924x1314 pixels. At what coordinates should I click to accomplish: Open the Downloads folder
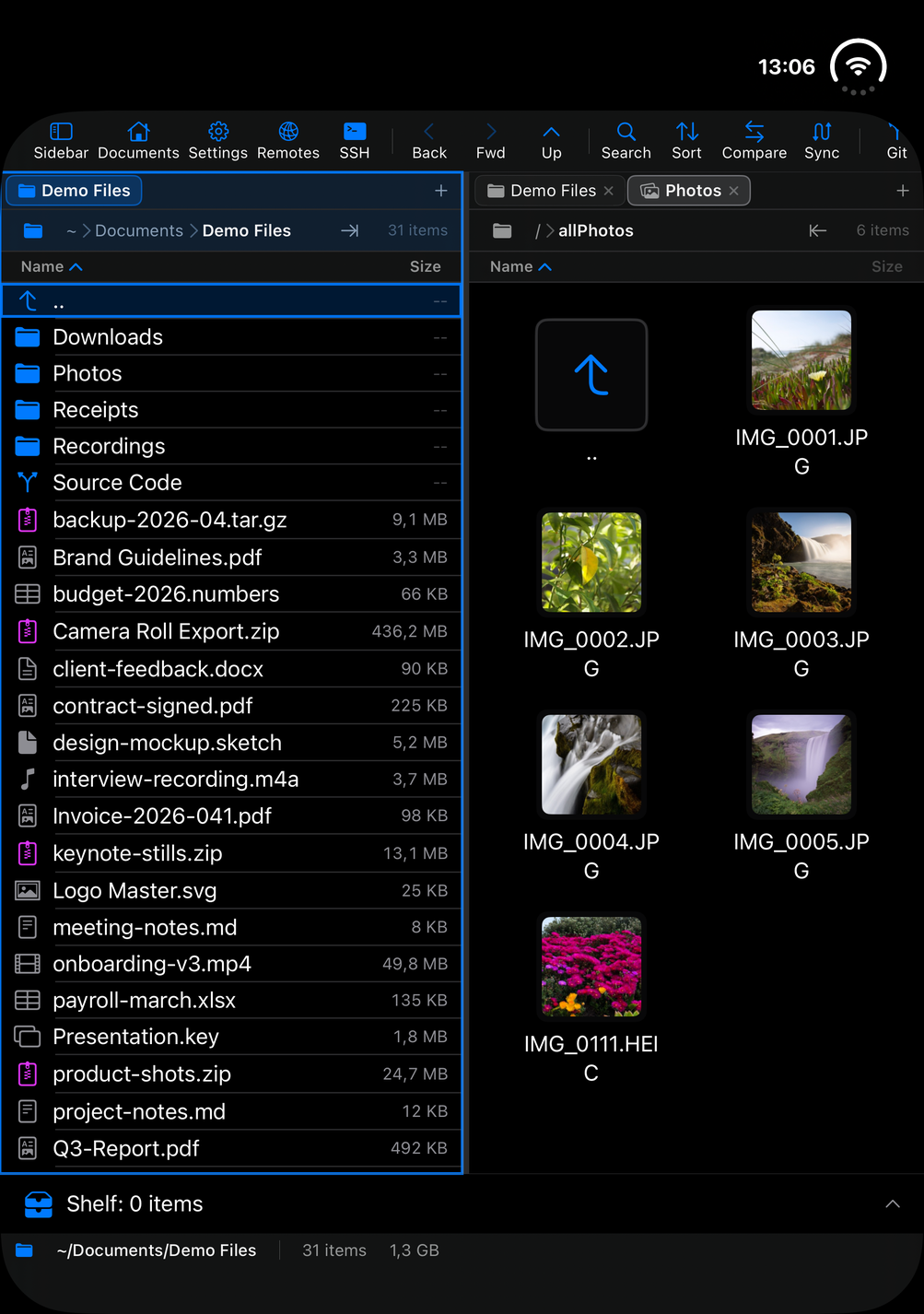tap(231, 337)
